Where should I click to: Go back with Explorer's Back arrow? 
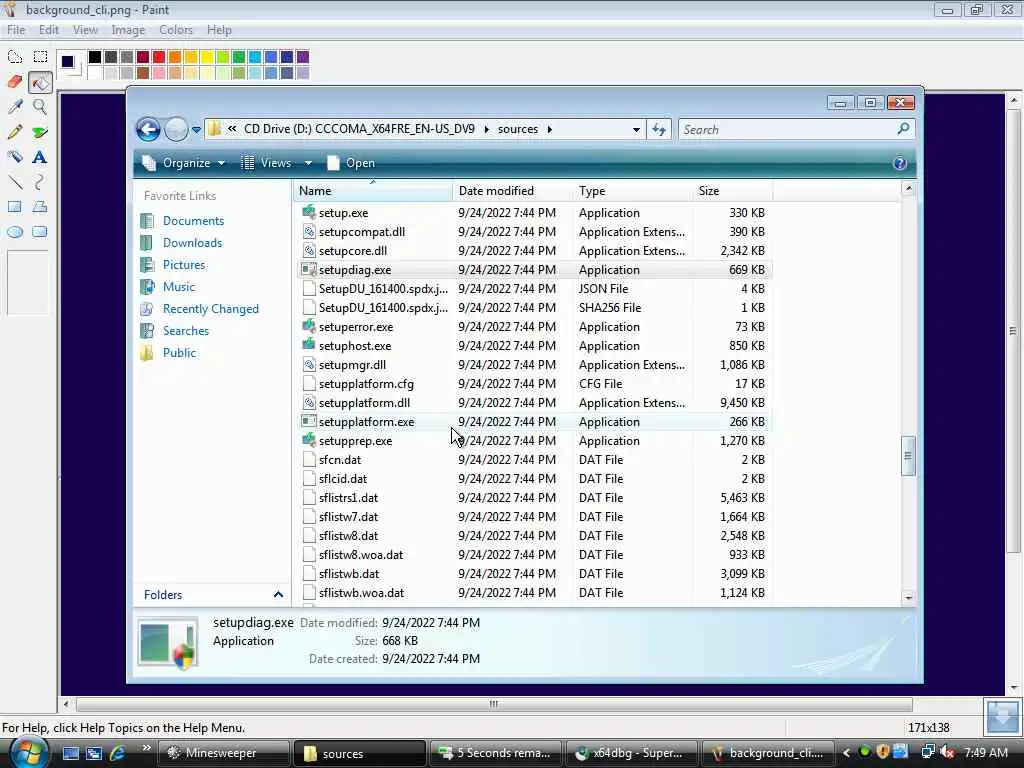[x=148, y=129]
